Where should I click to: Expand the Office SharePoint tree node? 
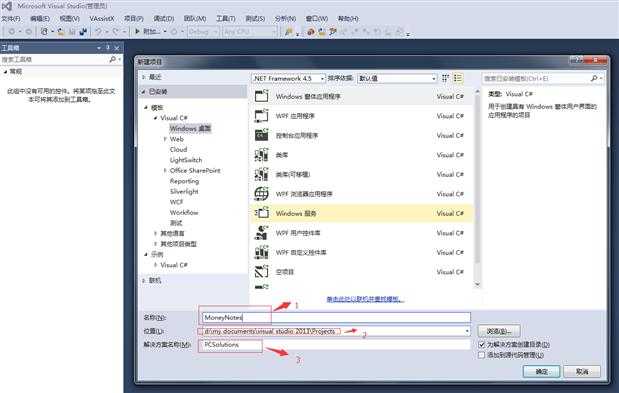pos(165,170)
